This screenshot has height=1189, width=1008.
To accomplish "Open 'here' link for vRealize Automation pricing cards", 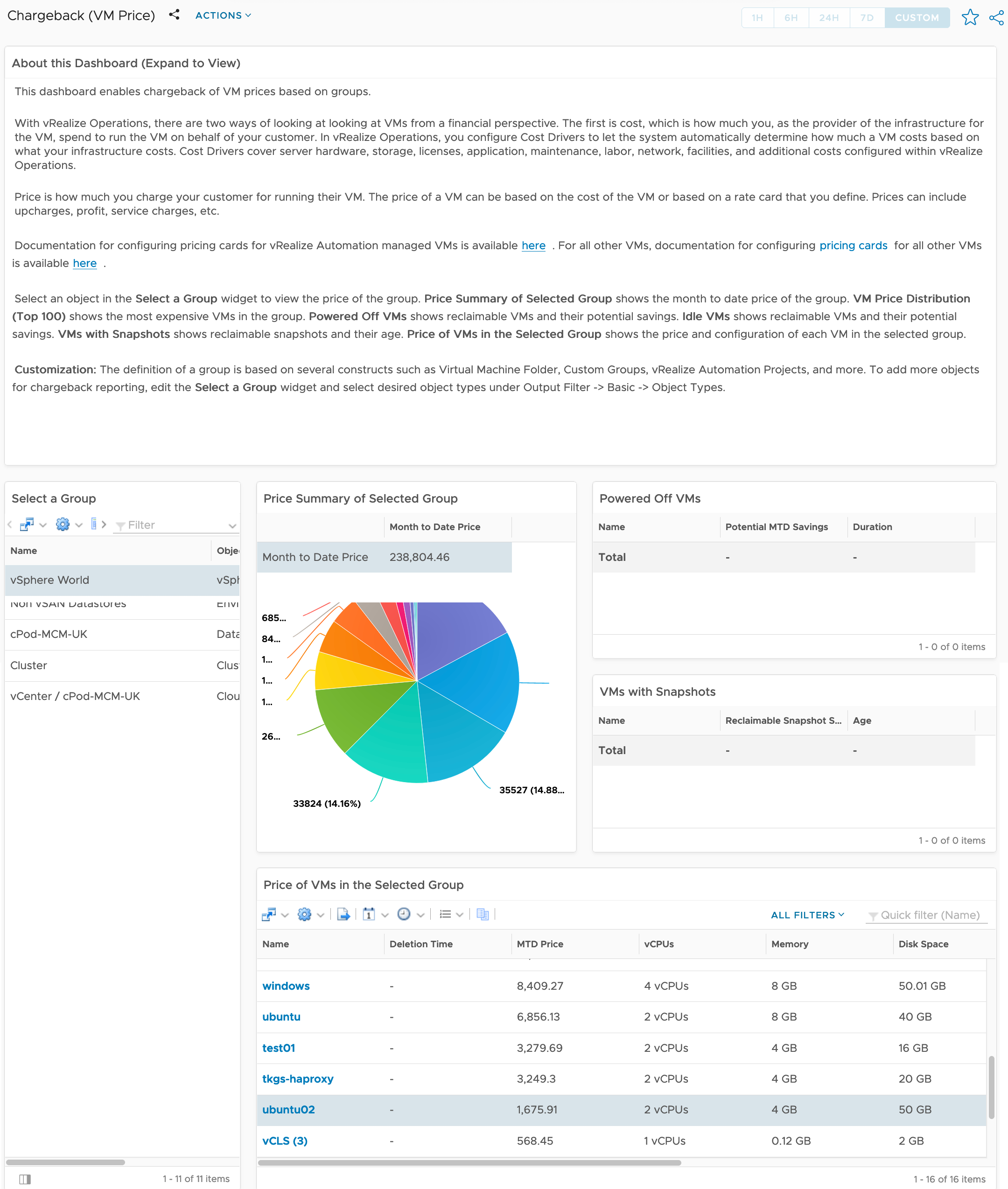I will pyautogui.click(x=533, y=245).
